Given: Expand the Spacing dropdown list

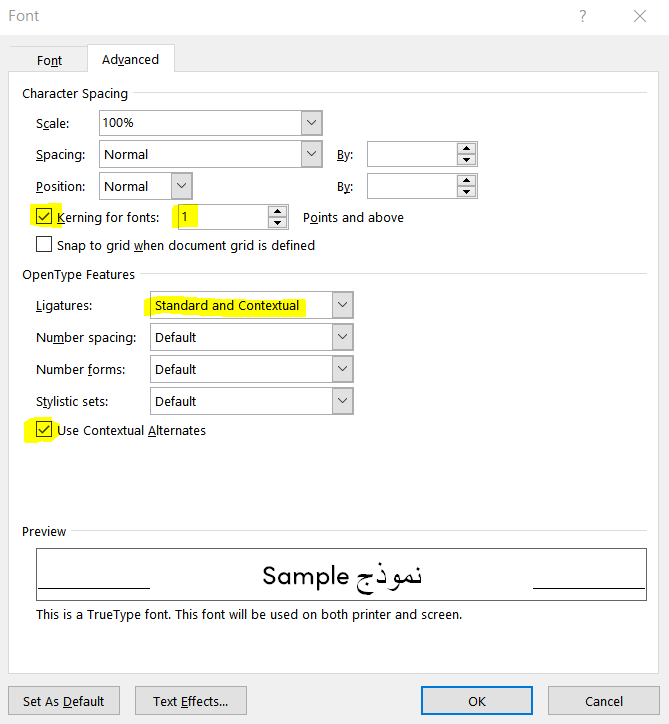Looking at the screenshot, I should [x=311, y=154].
